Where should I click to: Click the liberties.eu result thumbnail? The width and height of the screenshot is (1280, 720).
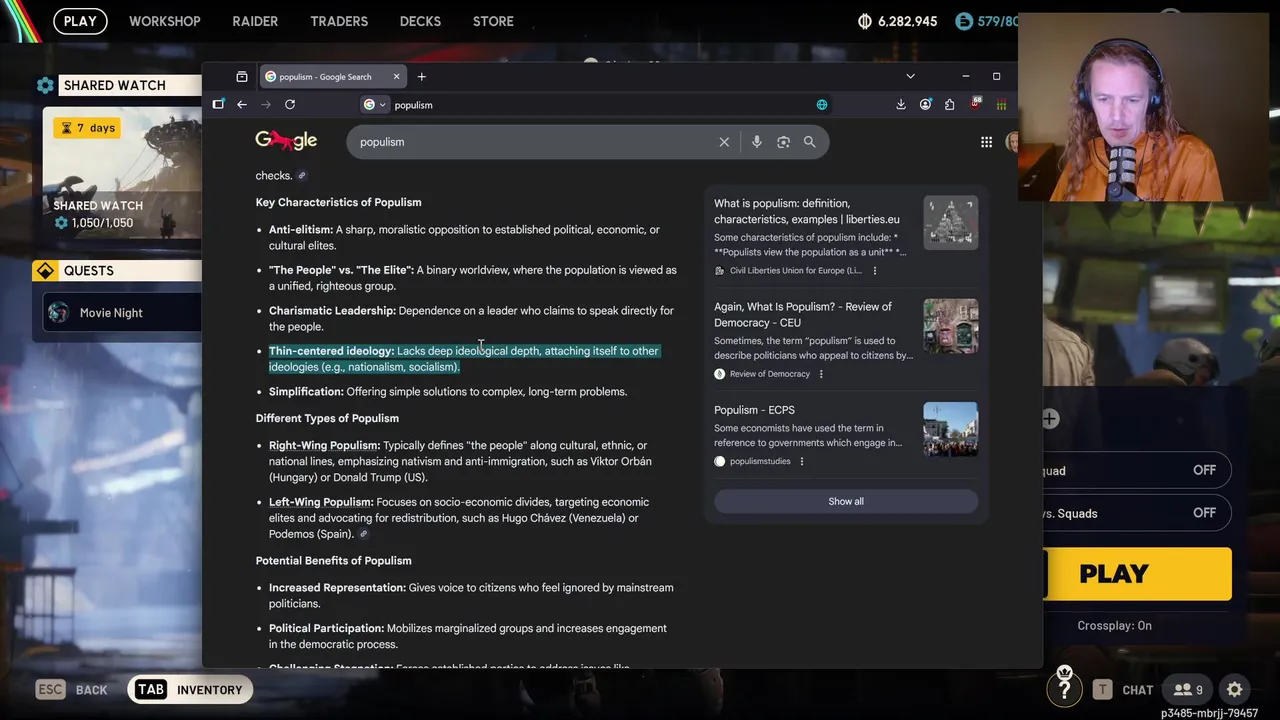pos(951,222)
